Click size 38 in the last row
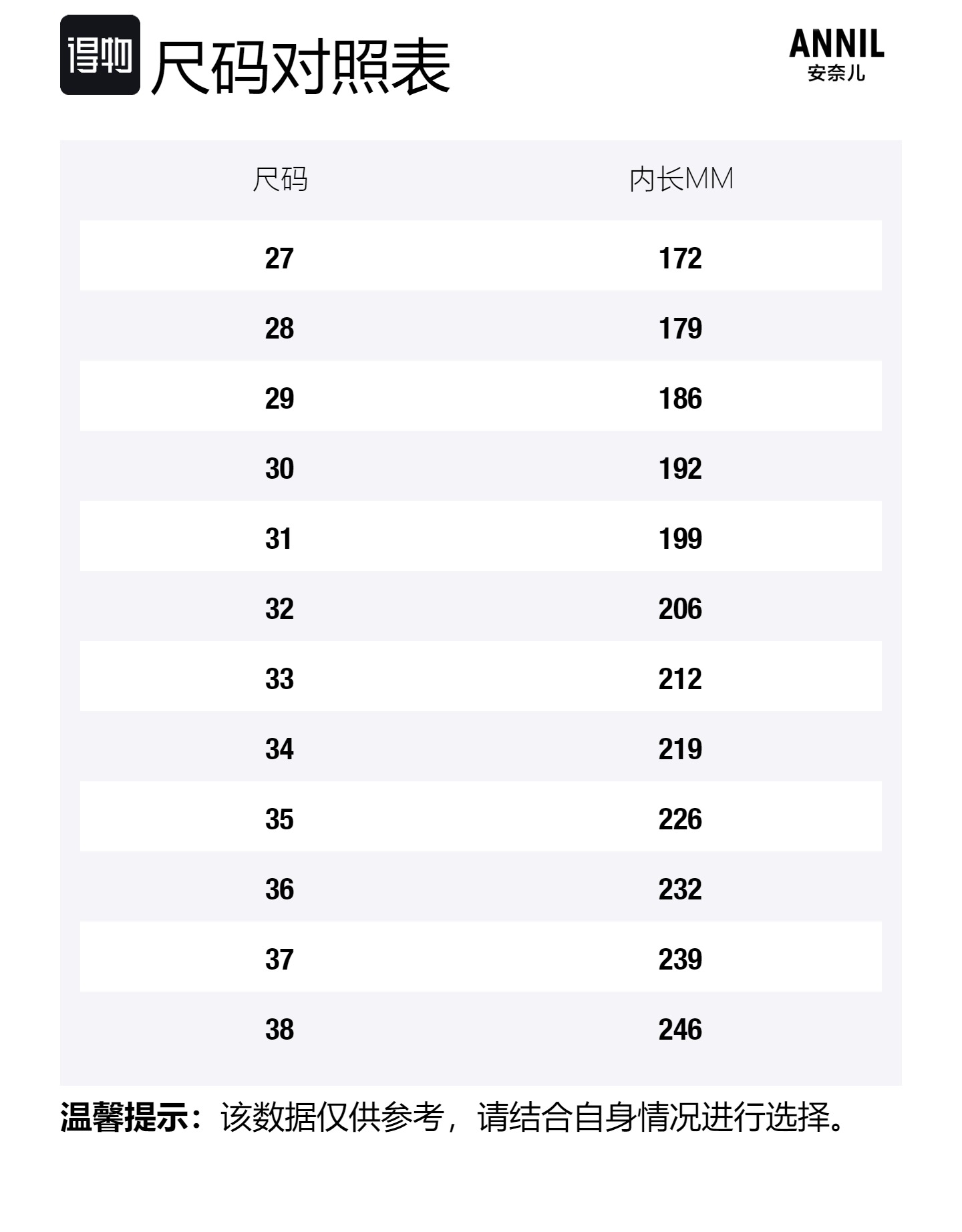 (x=279, y=1030)
